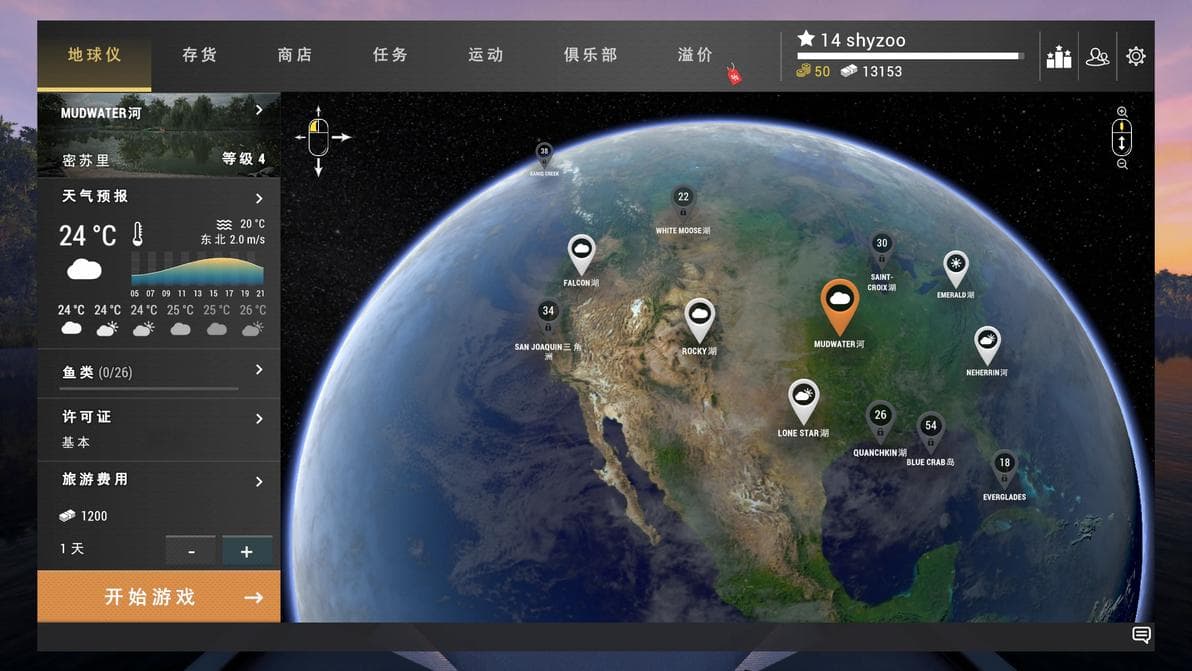Click current temperature 24 °C reading
The height and width of the screenshot is (671, 1192).
click(x=87, y=236)
